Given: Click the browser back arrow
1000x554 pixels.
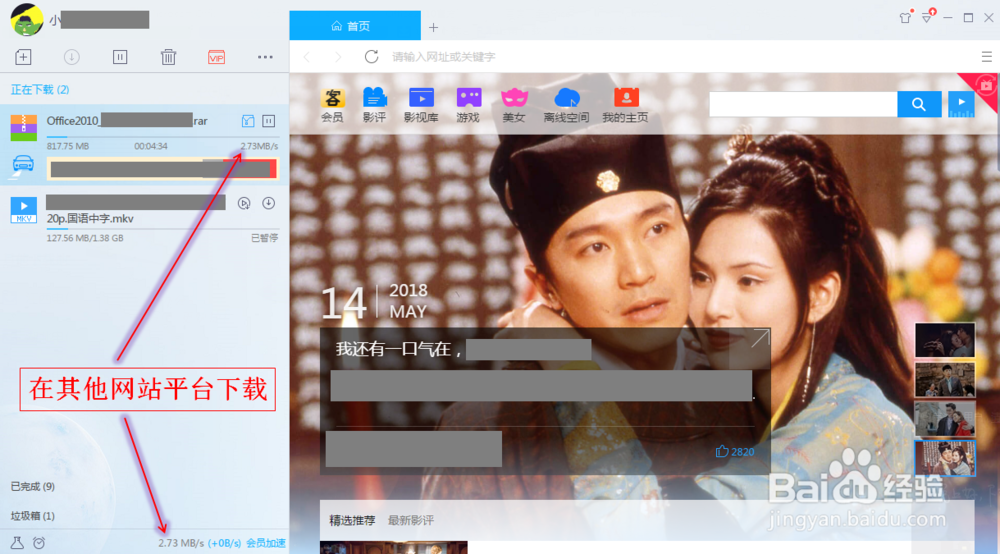Looking at the screenshot, I should (x=307, y=57).
